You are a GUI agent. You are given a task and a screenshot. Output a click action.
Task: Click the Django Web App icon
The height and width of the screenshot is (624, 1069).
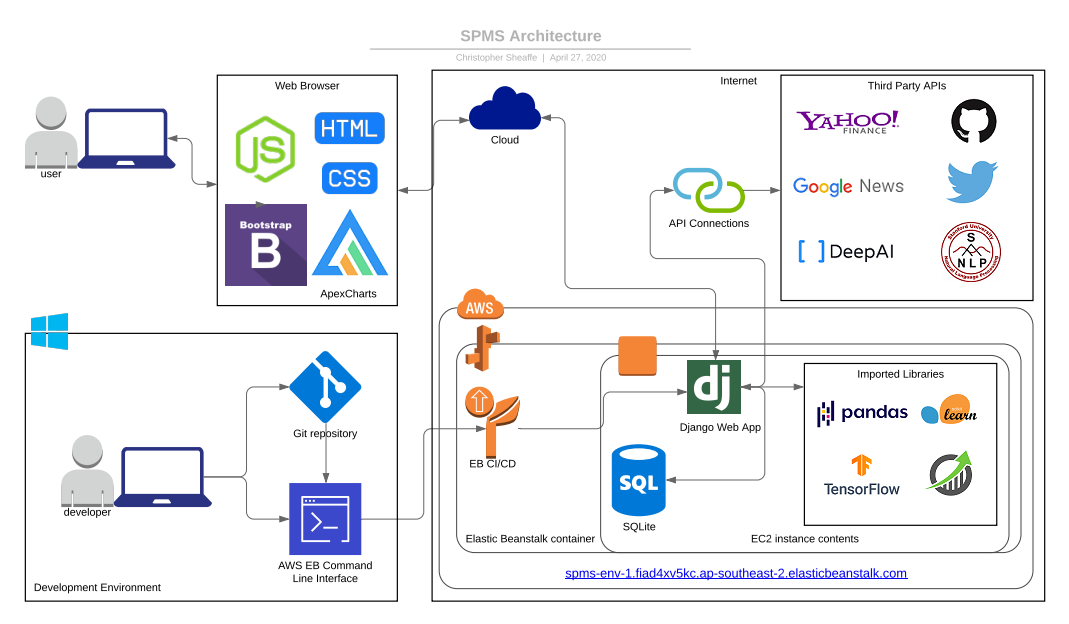tap(714, 388)
